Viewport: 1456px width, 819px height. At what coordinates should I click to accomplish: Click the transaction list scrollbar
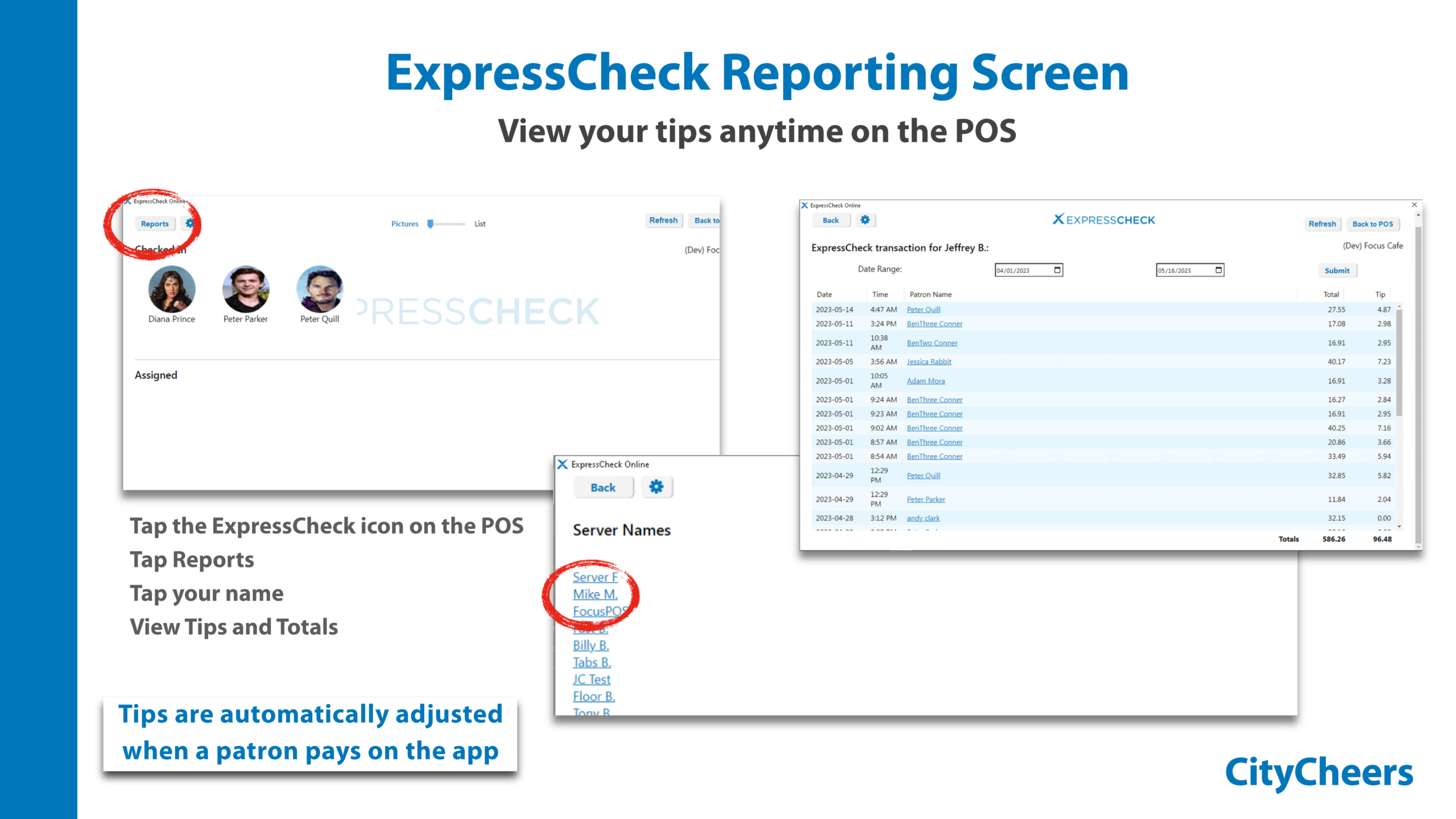(1399, 364)
